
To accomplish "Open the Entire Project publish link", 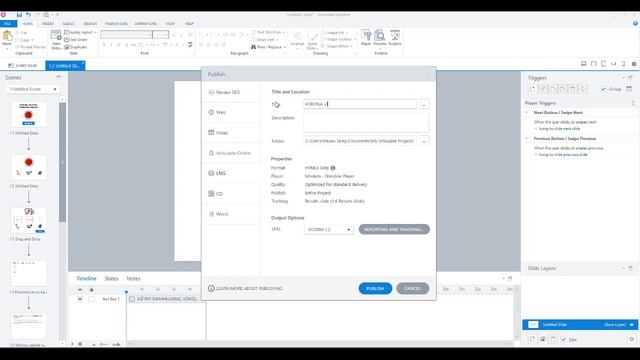I will (x=318, y=193).
